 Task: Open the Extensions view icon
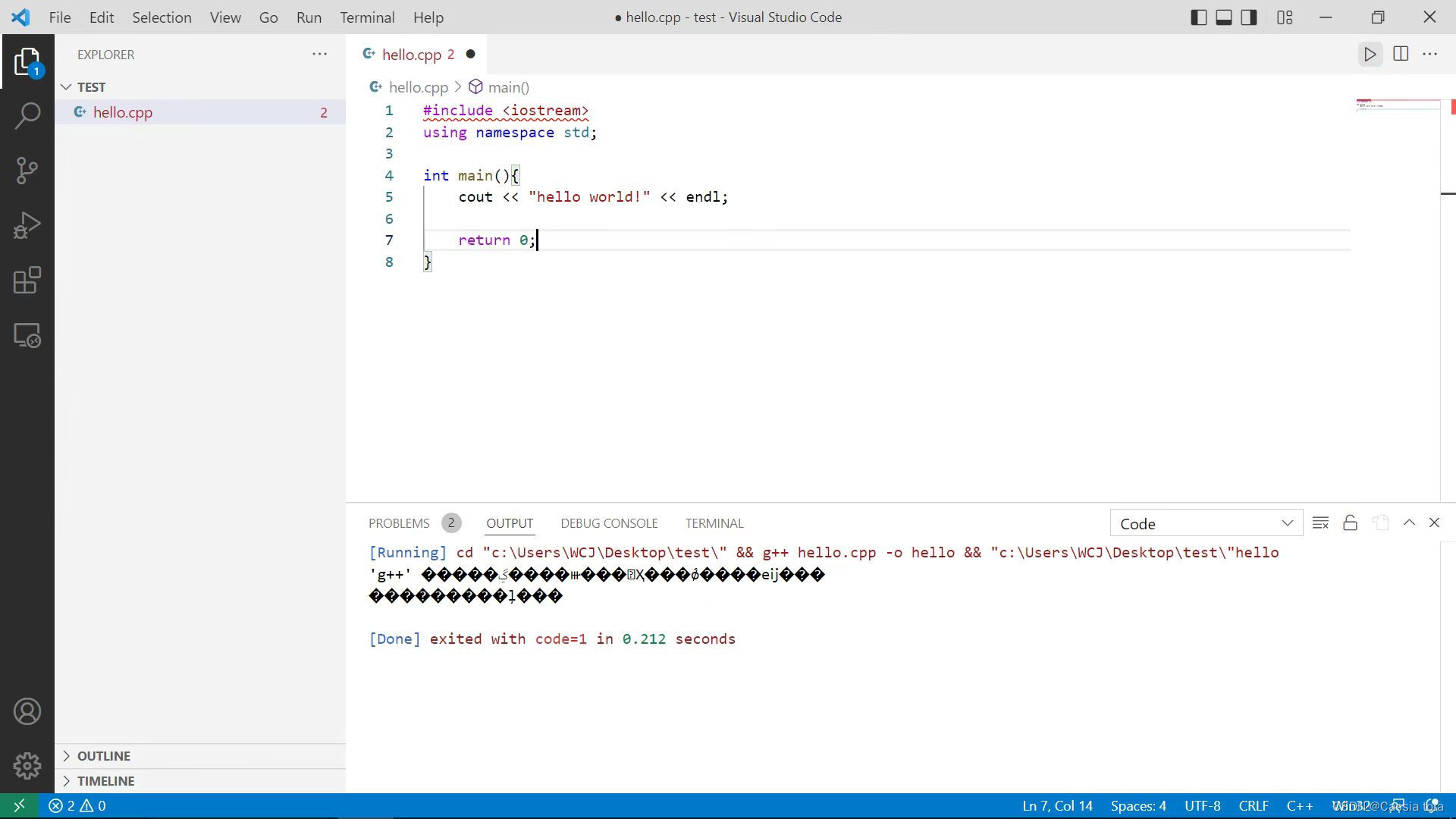coord(27,280)
